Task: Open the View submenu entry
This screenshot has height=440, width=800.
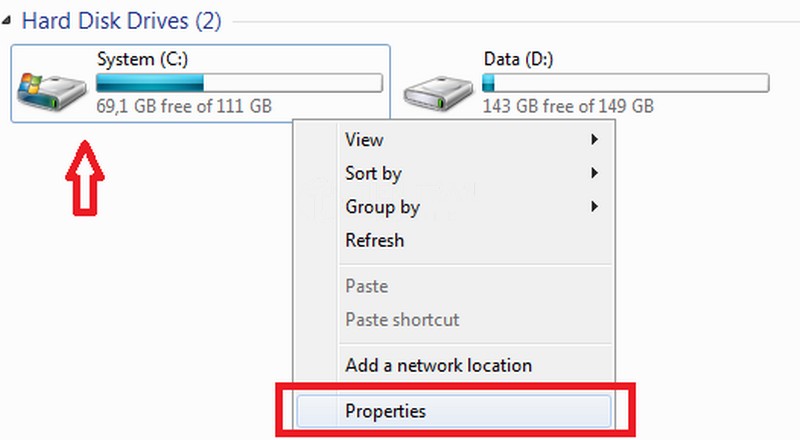Action: (x=364, y=140)
